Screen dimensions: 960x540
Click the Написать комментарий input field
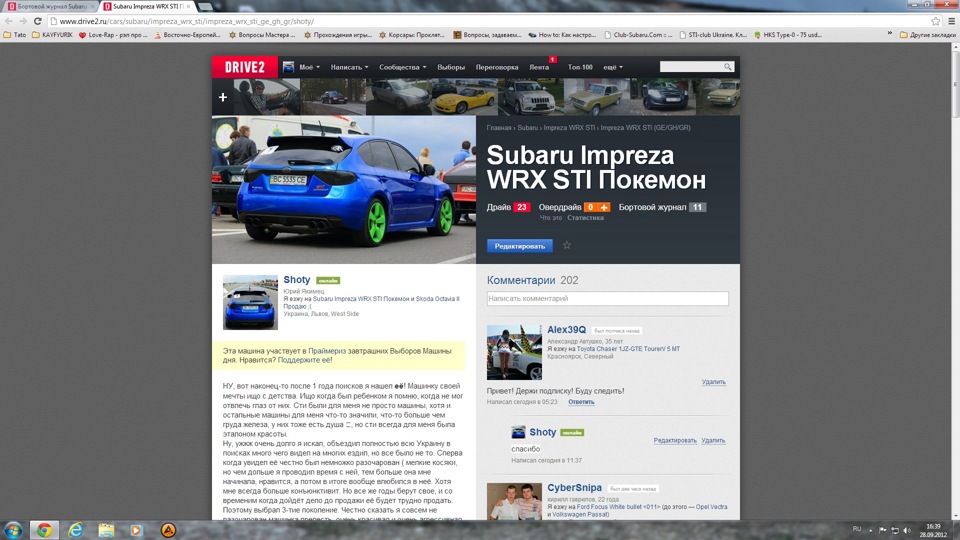(607, 298)
